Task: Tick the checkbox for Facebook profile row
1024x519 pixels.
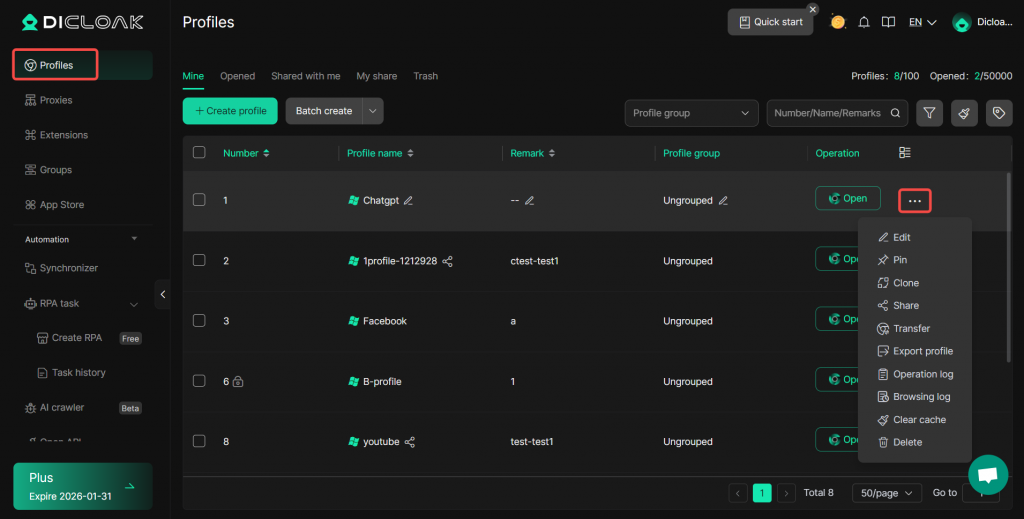Action: tap(199, 321)
